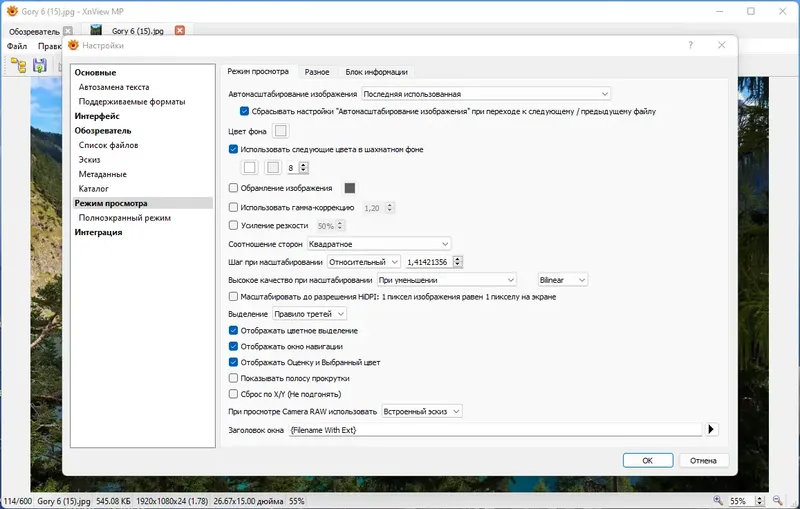Viewport: 800px width, 509px height.
Task: Click zoom-in magnifier in status bar
Action: 718,500
